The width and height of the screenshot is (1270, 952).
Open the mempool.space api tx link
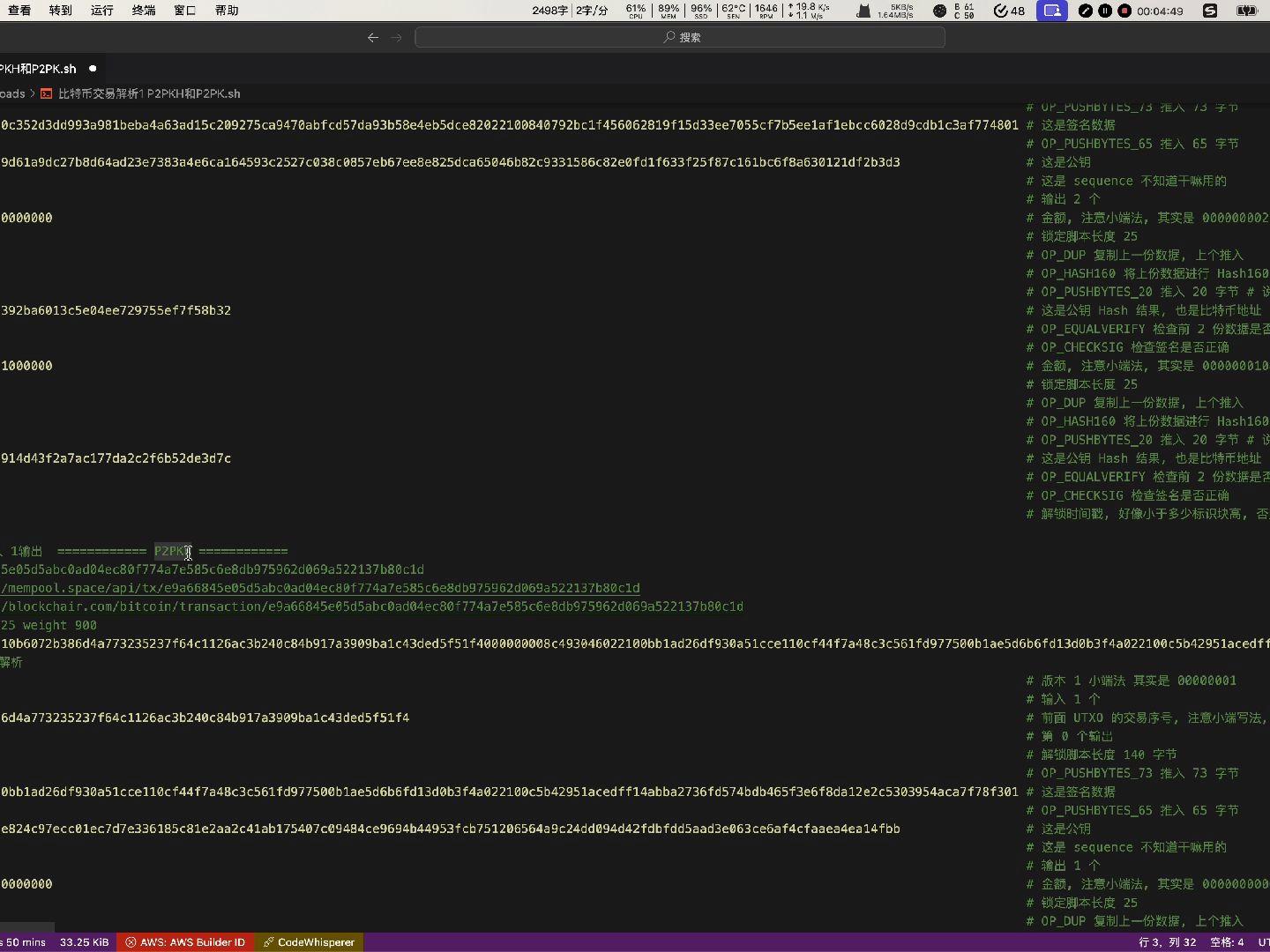pos(320,588)
